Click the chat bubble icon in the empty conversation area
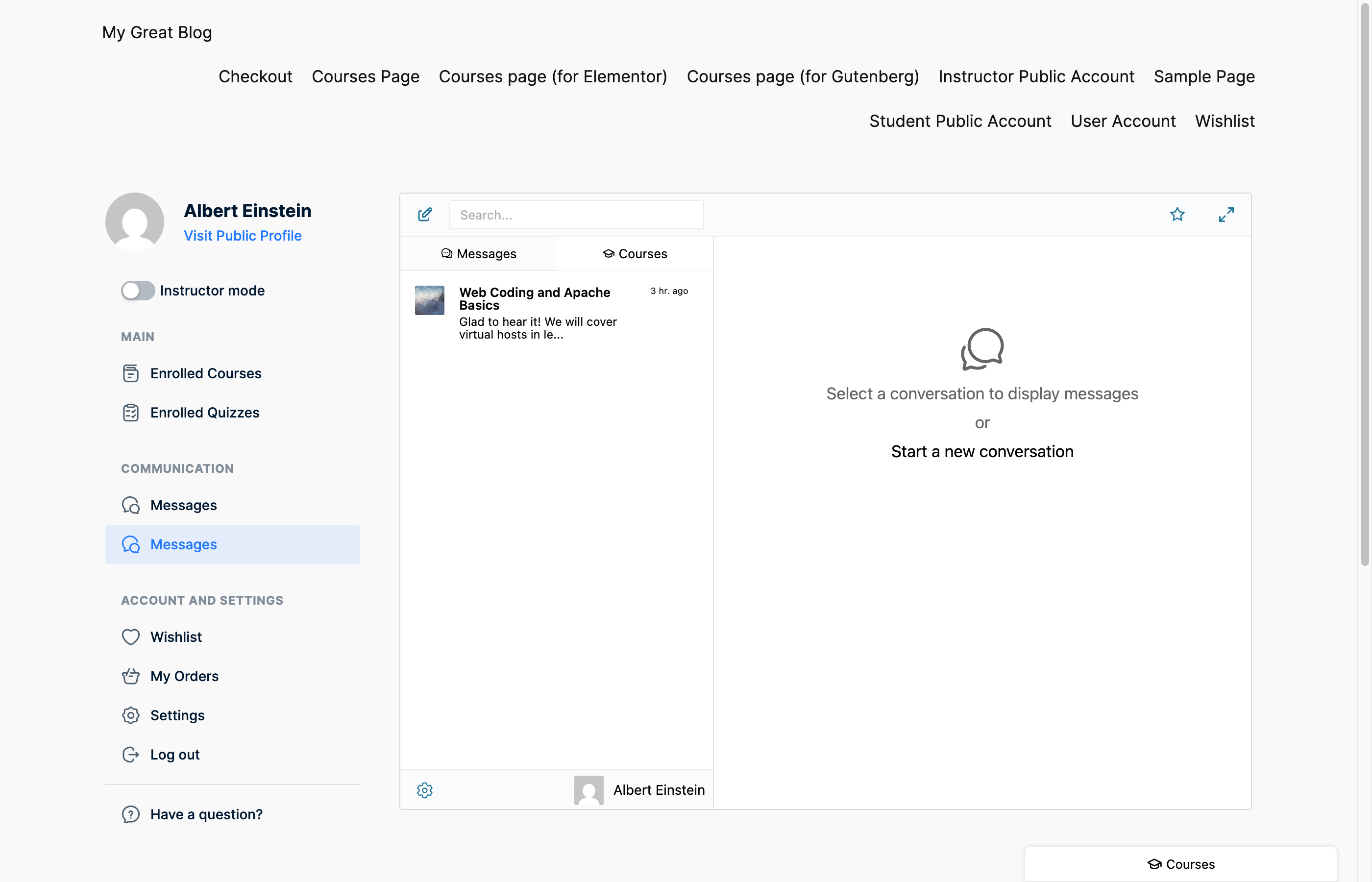This screenshot has height=882, width=1372. tap(982, 349)
